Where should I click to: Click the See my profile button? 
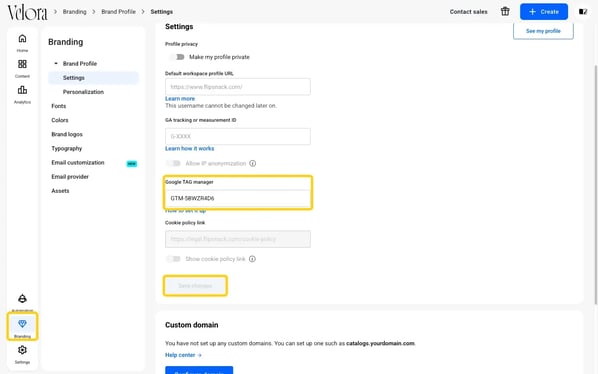coord(543,31)
